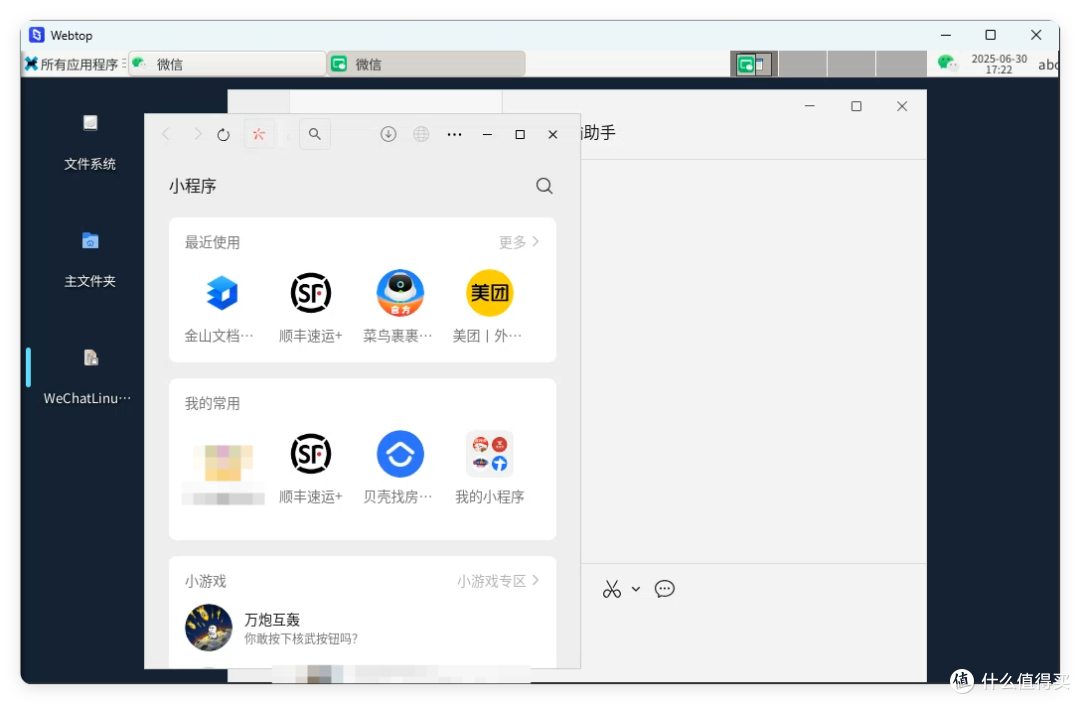Viewport: 1080px width, 704px height.
Task: Go forward in mini program window
Action: 197,134
